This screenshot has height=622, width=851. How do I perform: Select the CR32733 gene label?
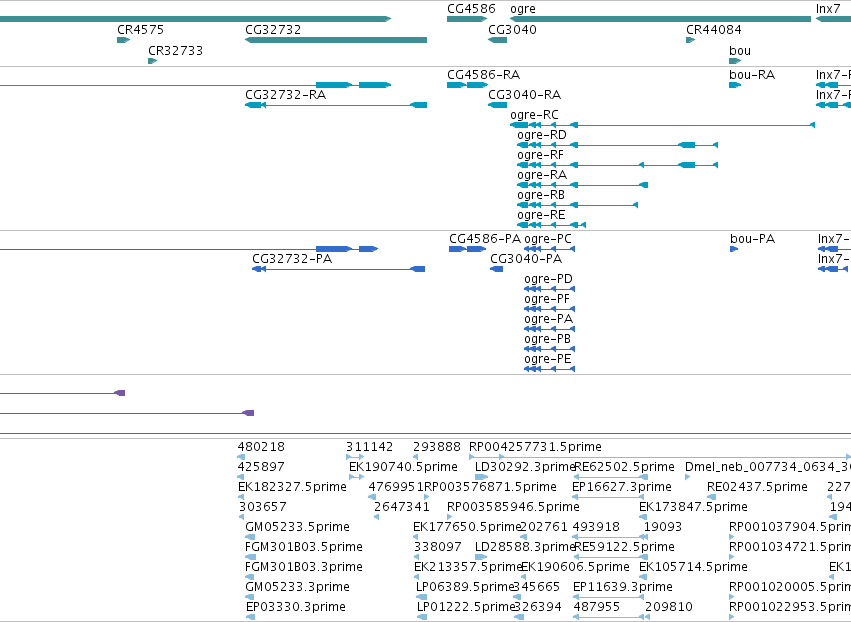click(x=175, y=51)
